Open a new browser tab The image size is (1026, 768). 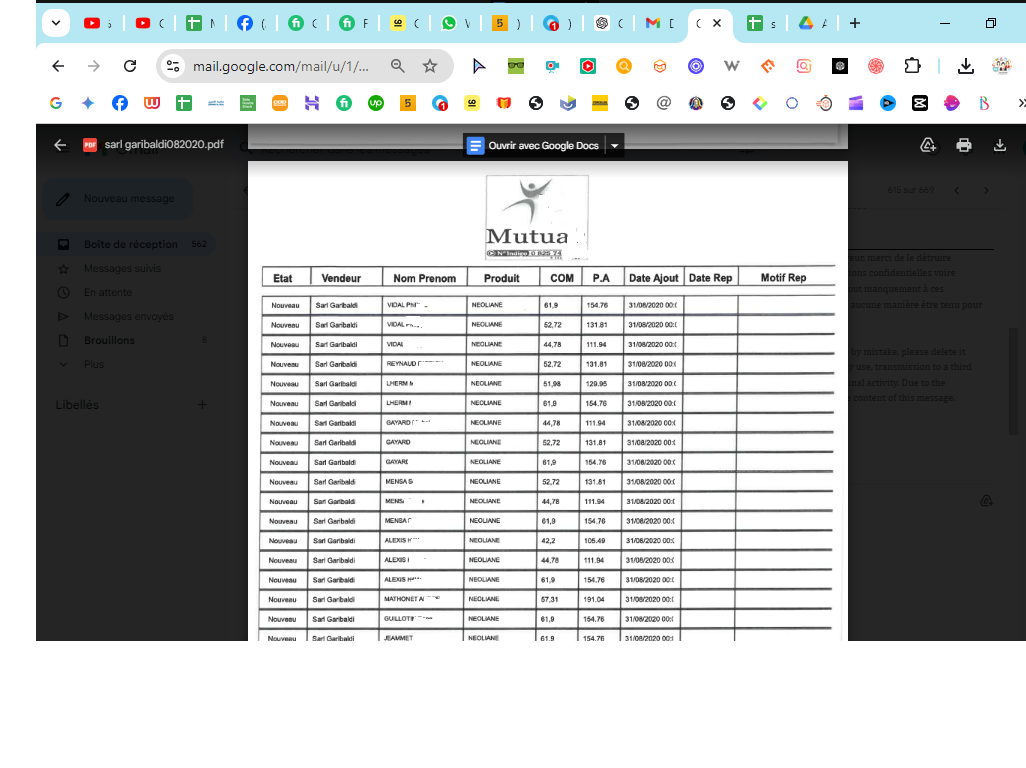coord(855,23)
